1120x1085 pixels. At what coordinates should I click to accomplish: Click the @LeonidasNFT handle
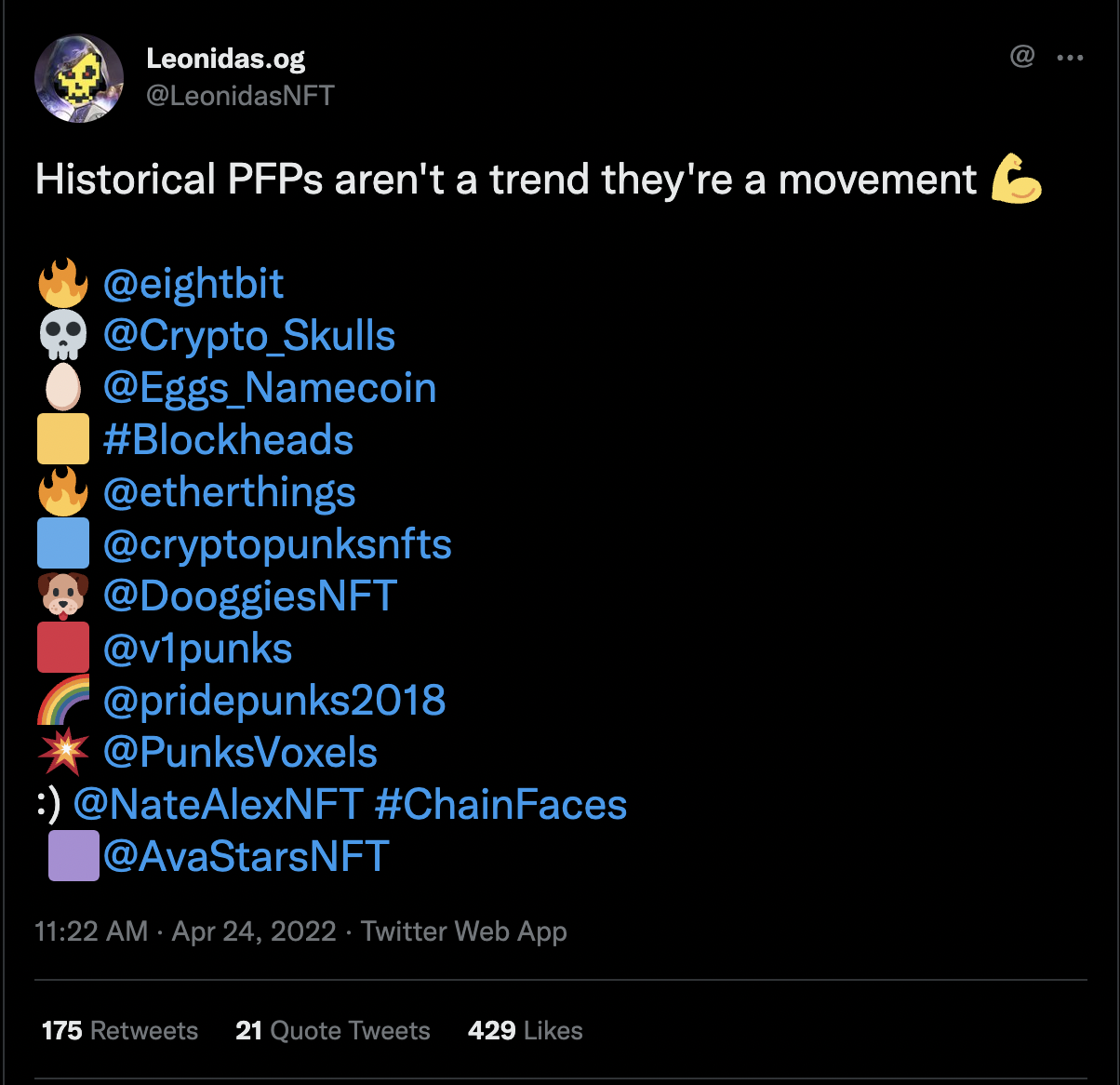click(240, 95)
